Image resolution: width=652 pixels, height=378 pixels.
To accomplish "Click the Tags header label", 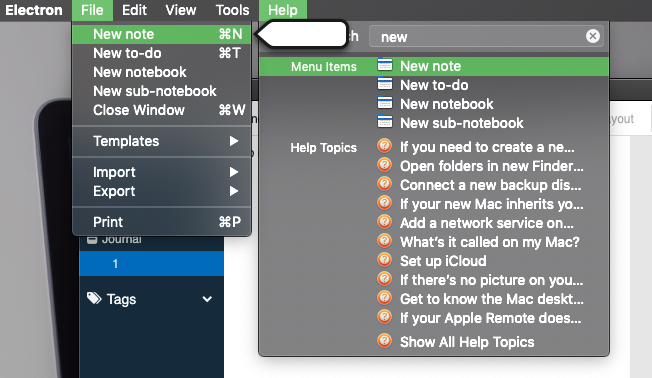I will 121,299.
